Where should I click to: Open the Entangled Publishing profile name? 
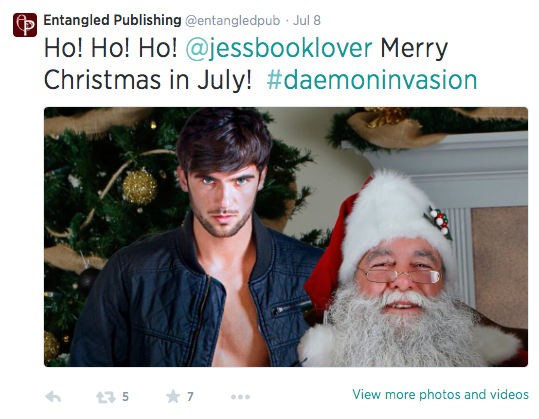(112, 20)
